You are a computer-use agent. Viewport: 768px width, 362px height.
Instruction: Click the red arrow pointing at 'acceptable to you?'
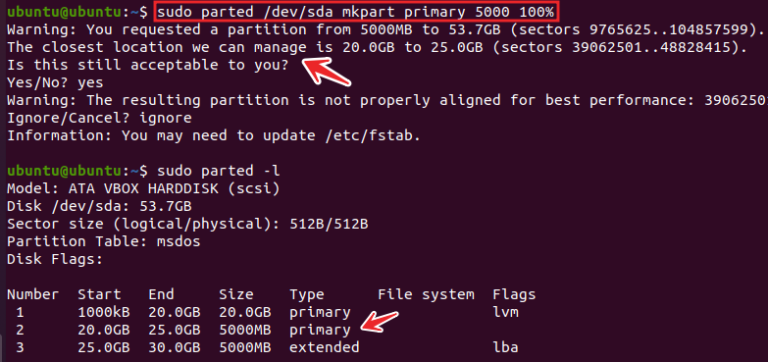click(x=327, y=72)
